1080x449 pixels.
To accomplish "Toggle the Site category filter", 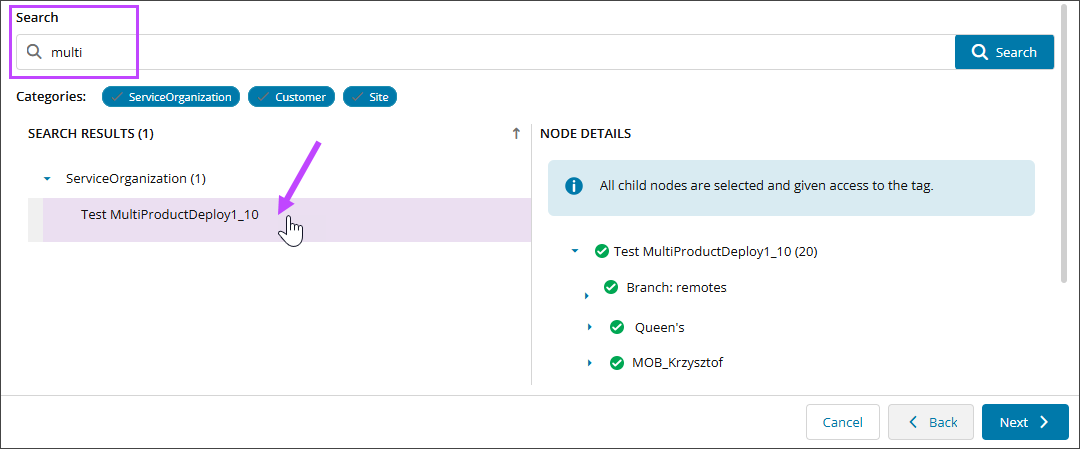I will pyautogui.click(x=370, y=97).
